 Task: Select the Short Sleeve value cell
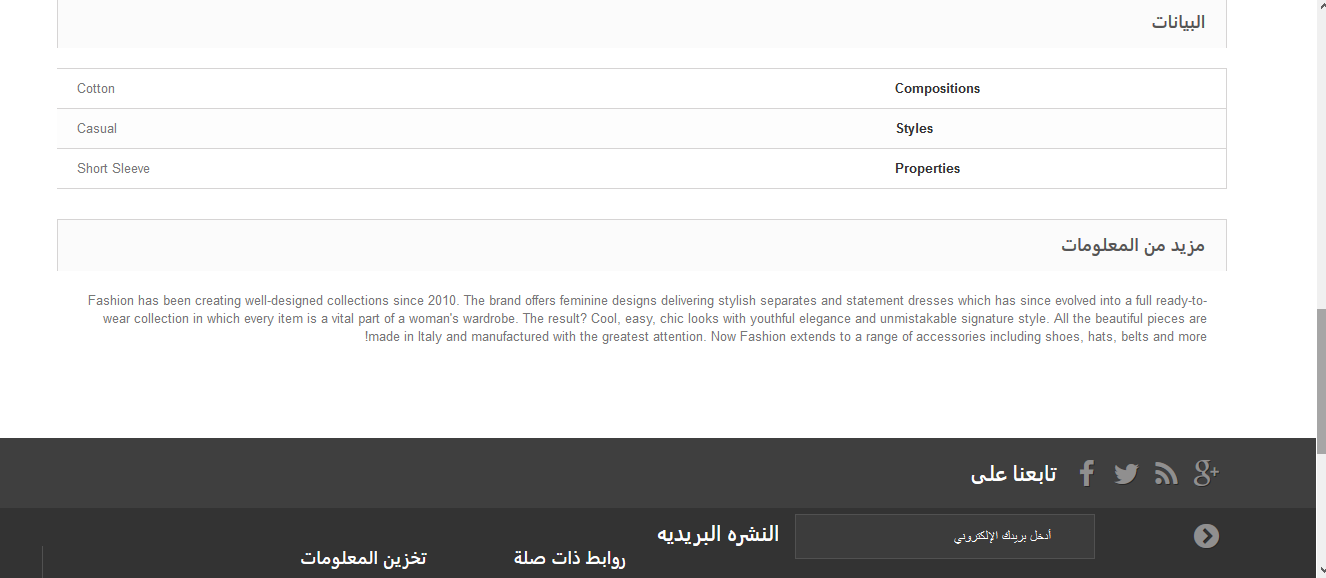click(113, 169)
